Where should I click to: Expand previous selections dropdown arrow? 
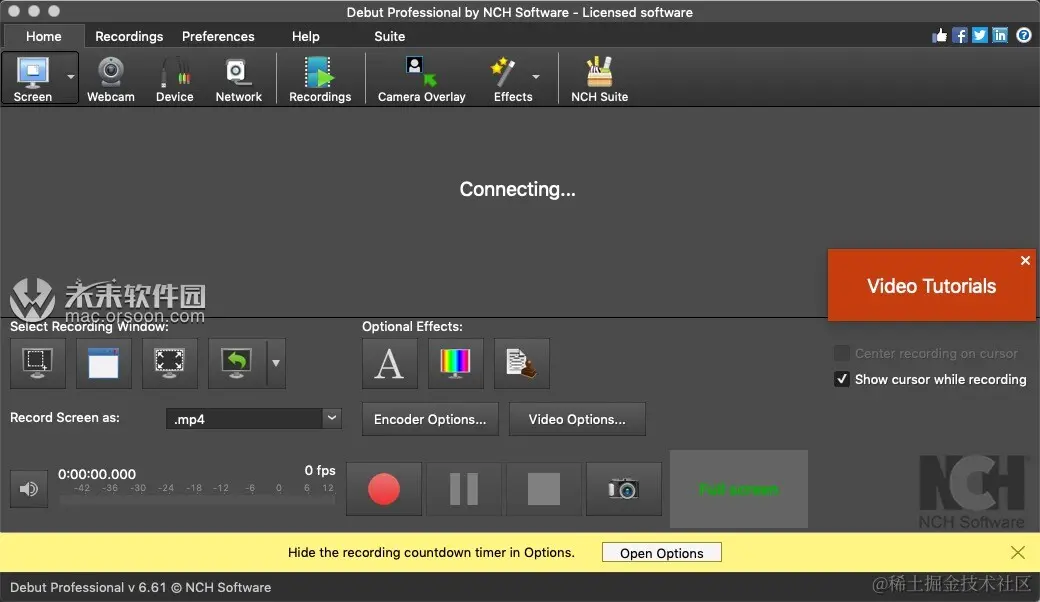pyautogui.click(x=276, y=363)
